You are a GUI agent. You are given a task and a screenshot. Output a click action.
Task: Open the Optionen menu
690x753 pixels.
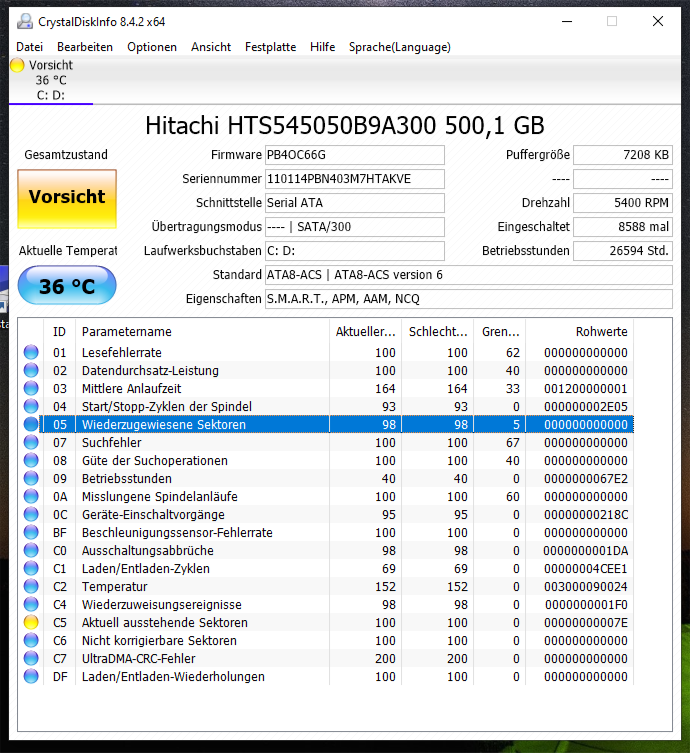pos(152,47)
